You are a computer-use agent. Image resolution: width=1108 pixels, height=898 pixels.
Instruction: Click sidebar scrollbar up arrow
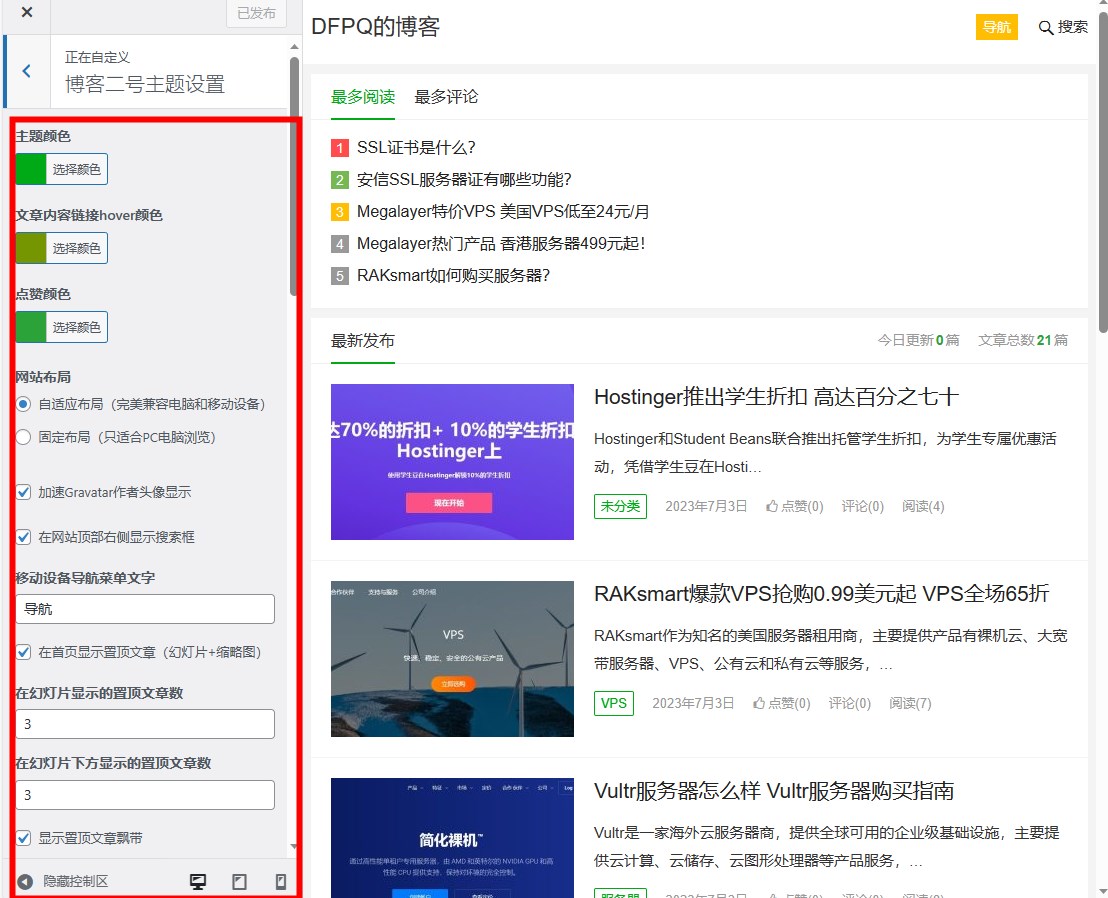[294, 47]
